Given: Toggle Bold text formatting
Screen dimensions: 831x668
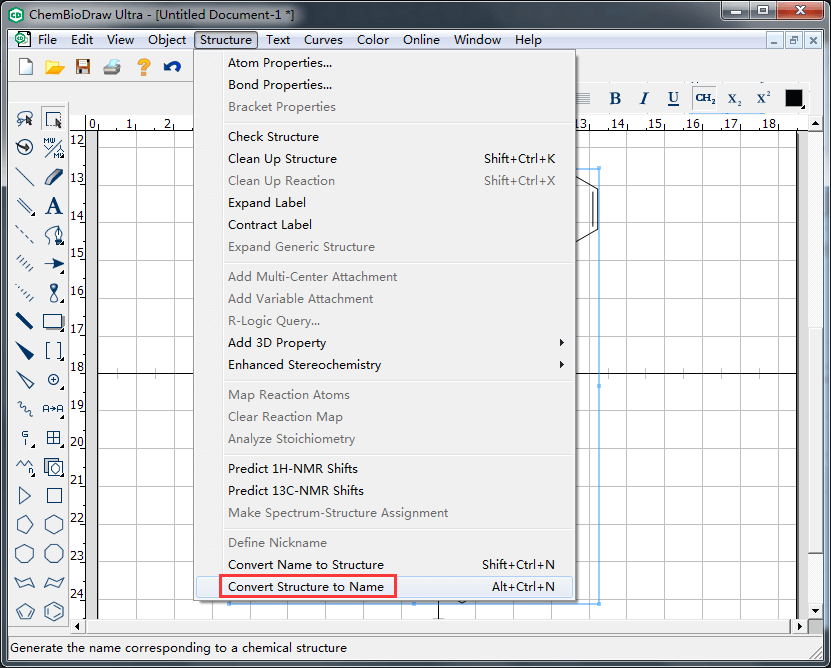Looking at the screenshot, I should 615,98.
